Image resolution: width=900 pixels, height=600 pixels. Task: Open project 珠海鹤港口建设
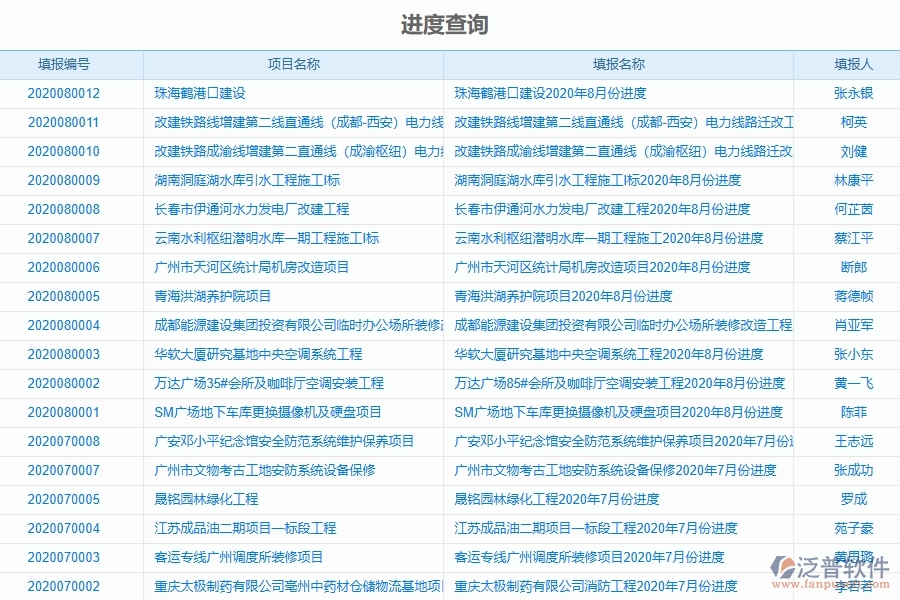199,92
